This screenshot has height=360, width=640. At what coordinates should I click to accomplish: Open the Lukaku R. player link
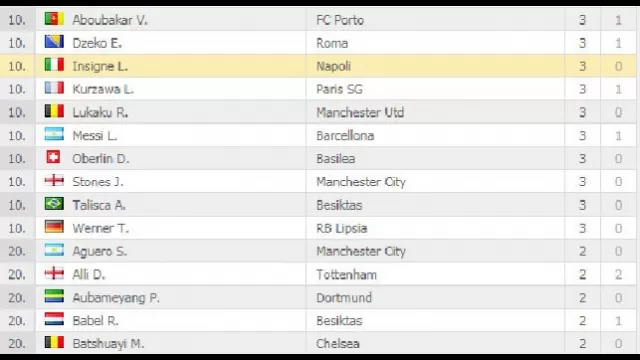100,112
